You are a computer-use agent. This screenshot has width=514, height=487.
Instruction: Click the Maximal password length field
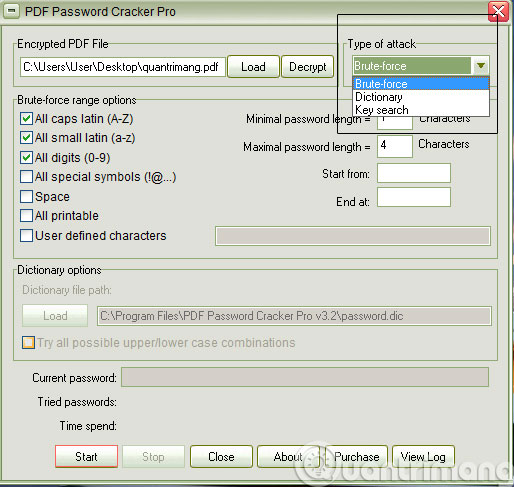pyautogui.click(x=395, y=146)
